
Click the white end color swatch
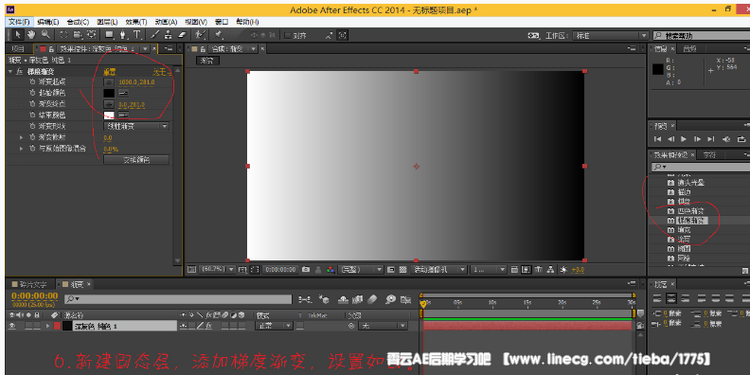coord(109,115)
